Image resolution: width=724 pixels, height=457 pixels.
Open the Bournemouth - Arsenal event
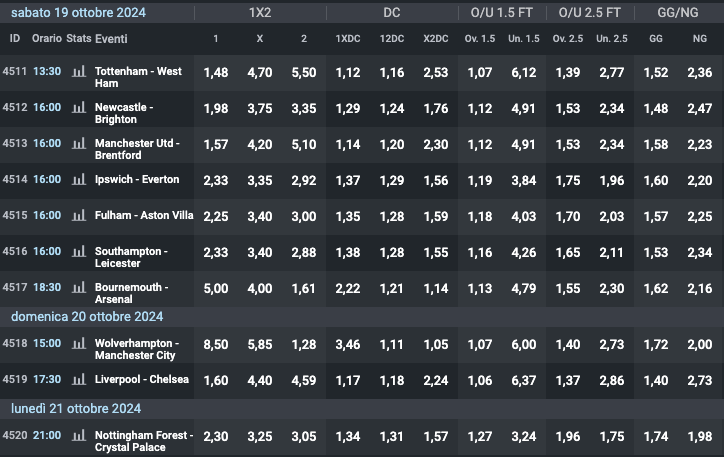tap(131, 293)
